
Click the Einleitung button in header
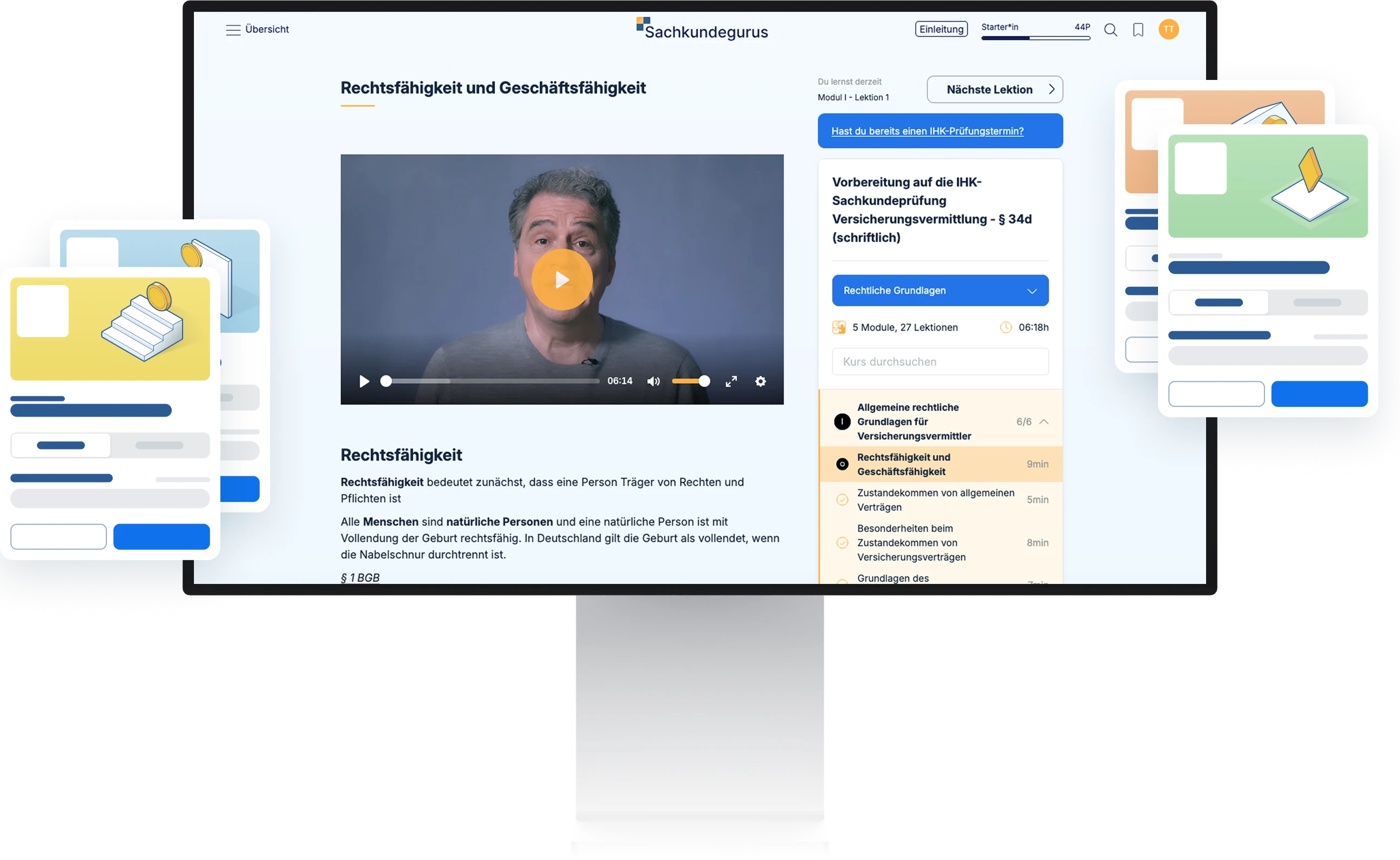tap(940, 29)
